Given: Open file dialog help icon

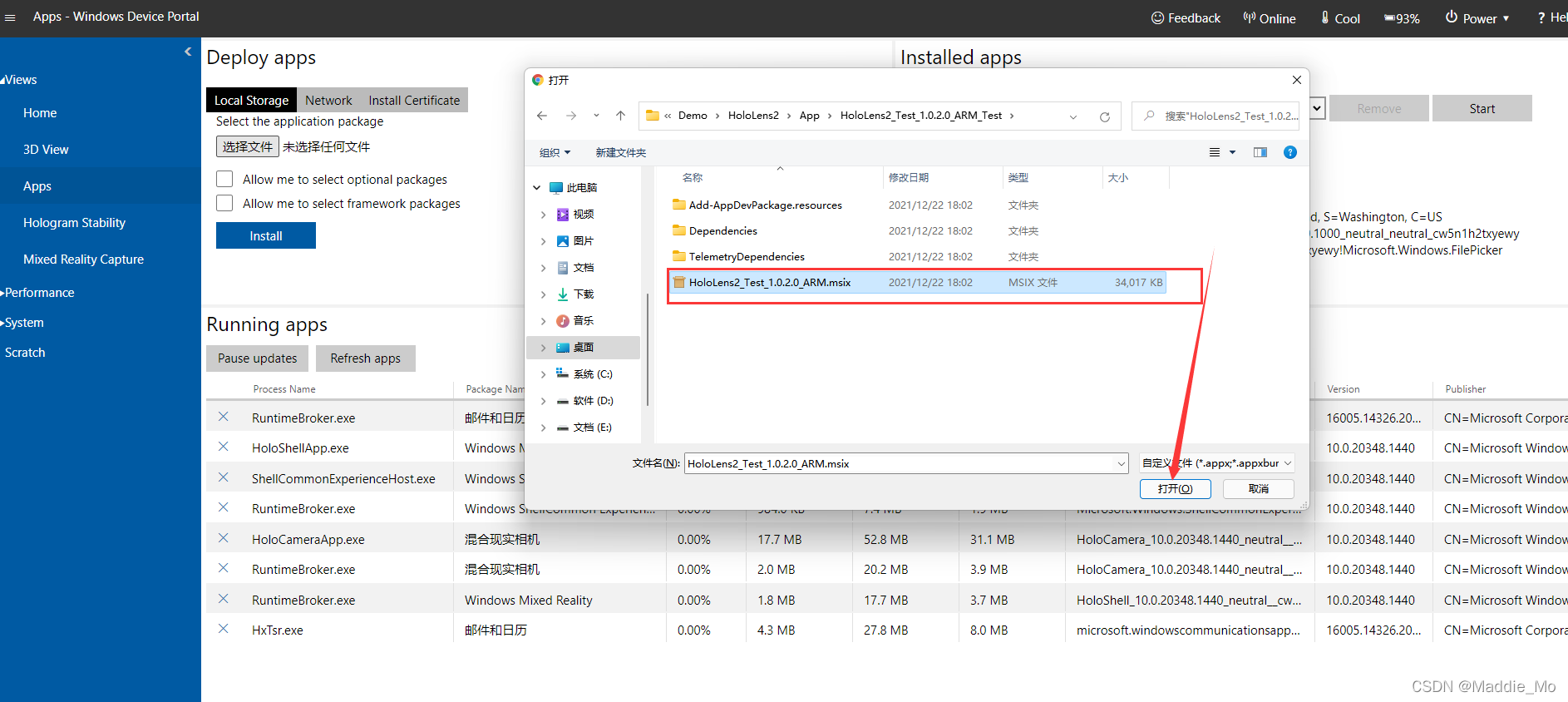Looking at the screenshot, I should 1290,152.
